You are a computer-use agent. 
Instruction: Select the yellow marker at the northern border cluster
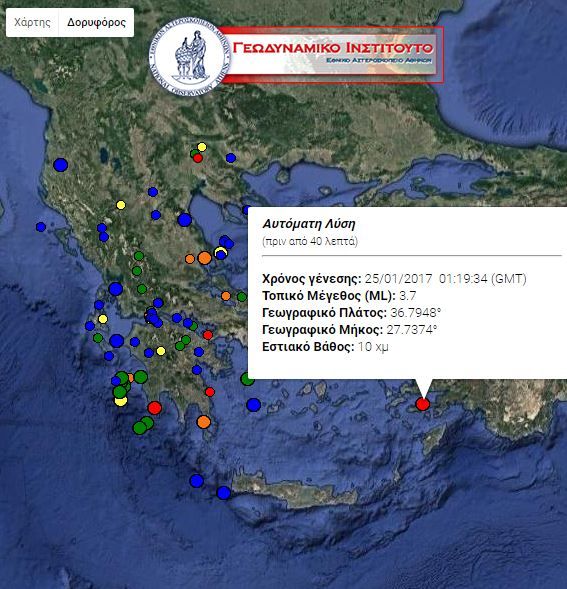[202, 147]
